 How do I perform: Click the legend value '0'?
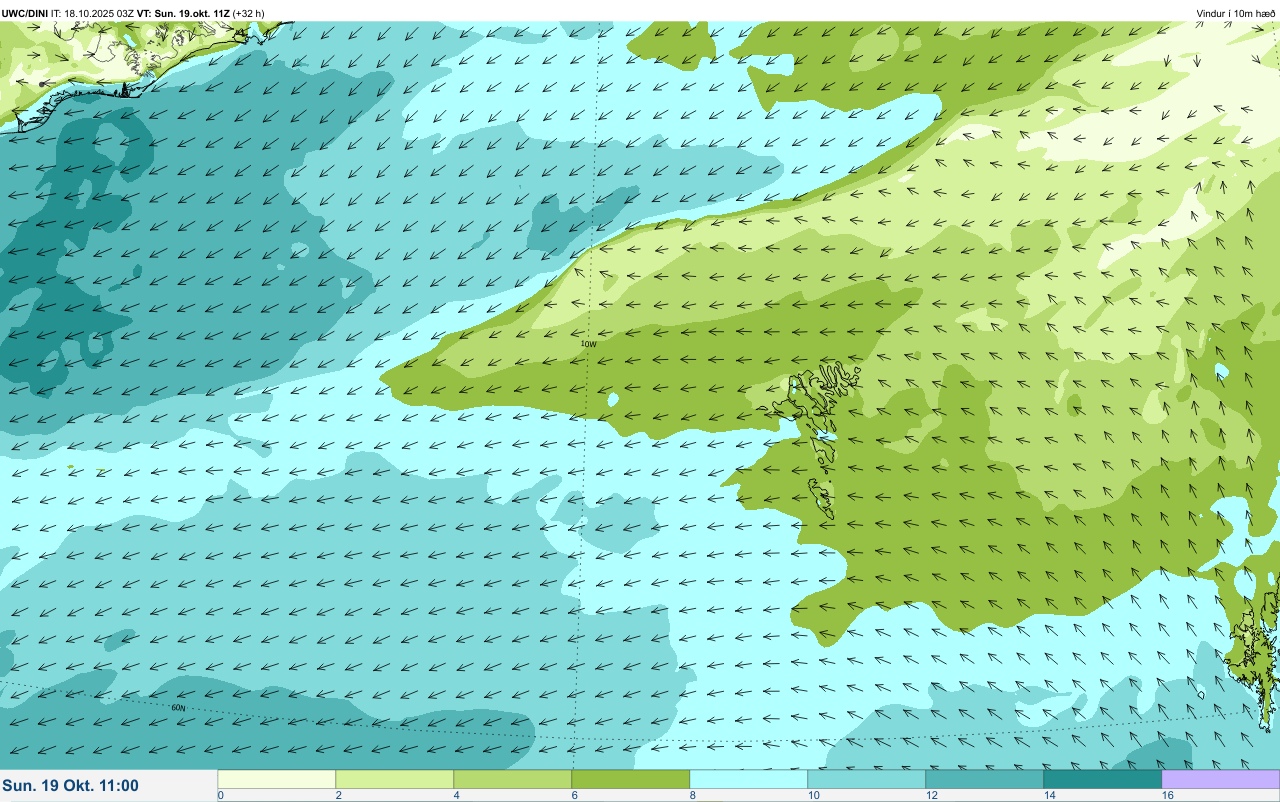[220, 795]
